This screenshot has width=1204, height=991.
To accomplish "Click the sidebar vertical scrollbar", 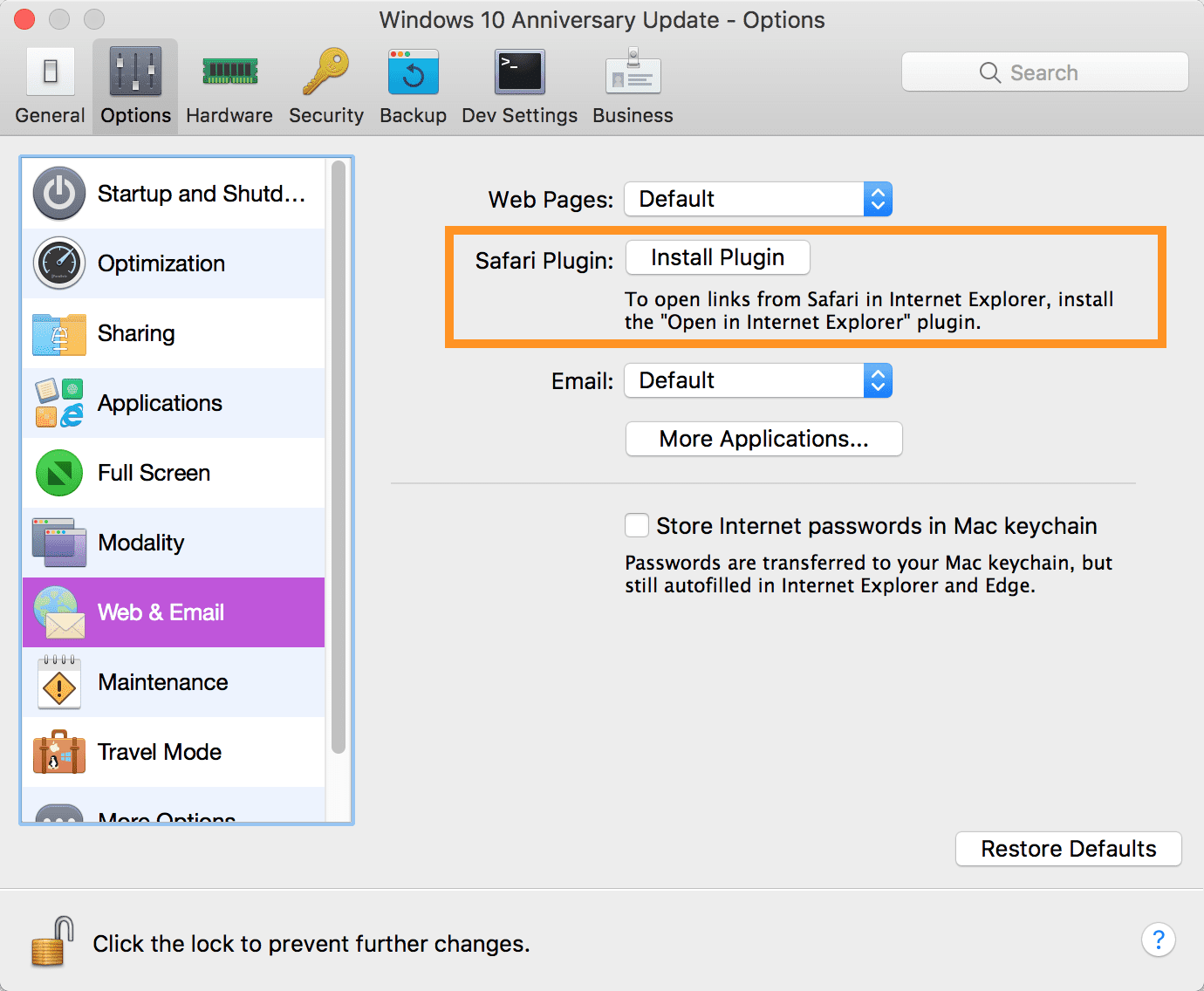I will [339, 457].
